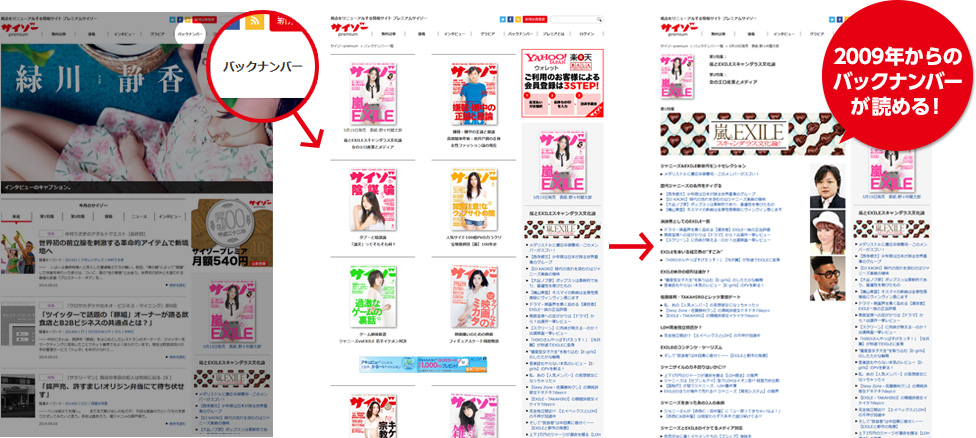The height and width of the screenshot is (438, 976).
Task: Open 無料記事 nav item on left homepage
Action: pyautogui.click(x=59, y=35)
